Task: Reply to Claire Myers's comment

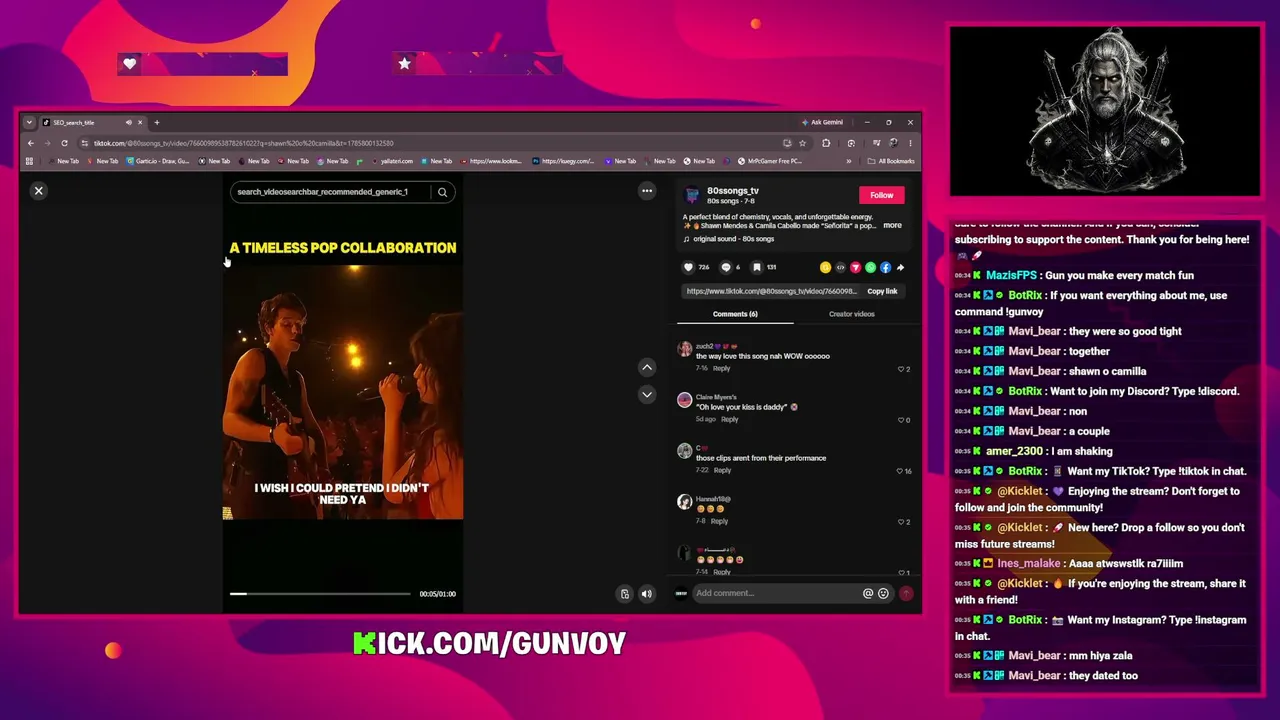Action: pos(729,419)
